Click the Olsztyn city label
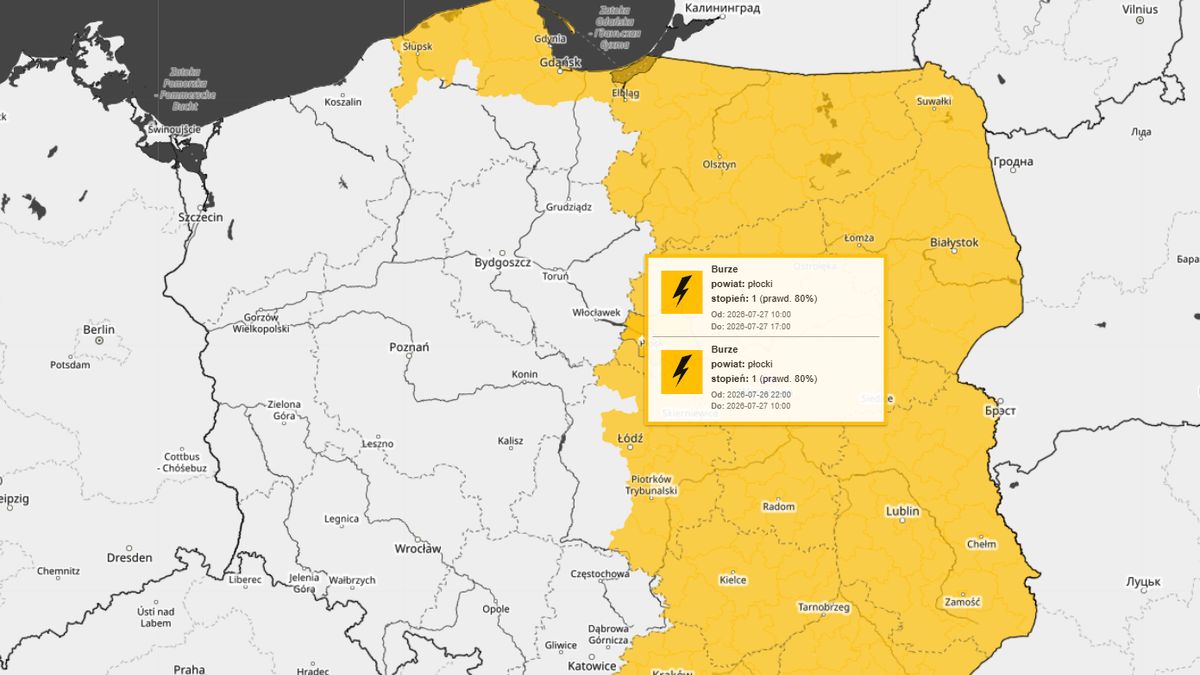Image resolution: width=1200 pixels, height=675 pixels. coord(719,164)
